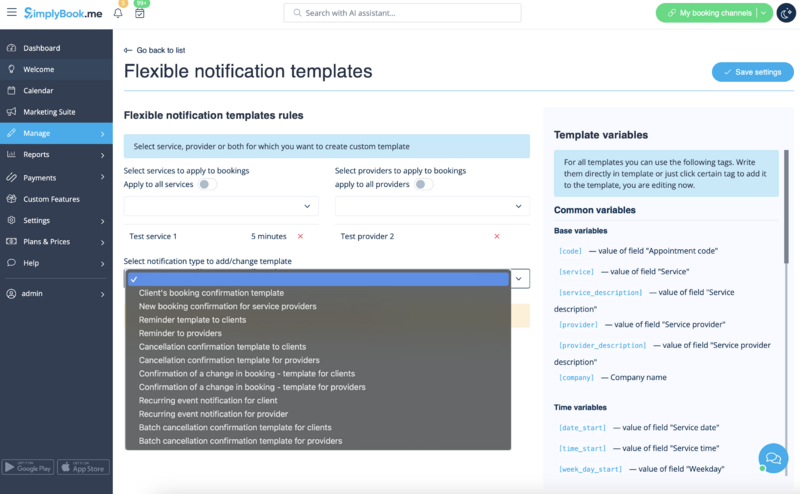
Task: Open the providers selection dropdown
Action: 432,206
